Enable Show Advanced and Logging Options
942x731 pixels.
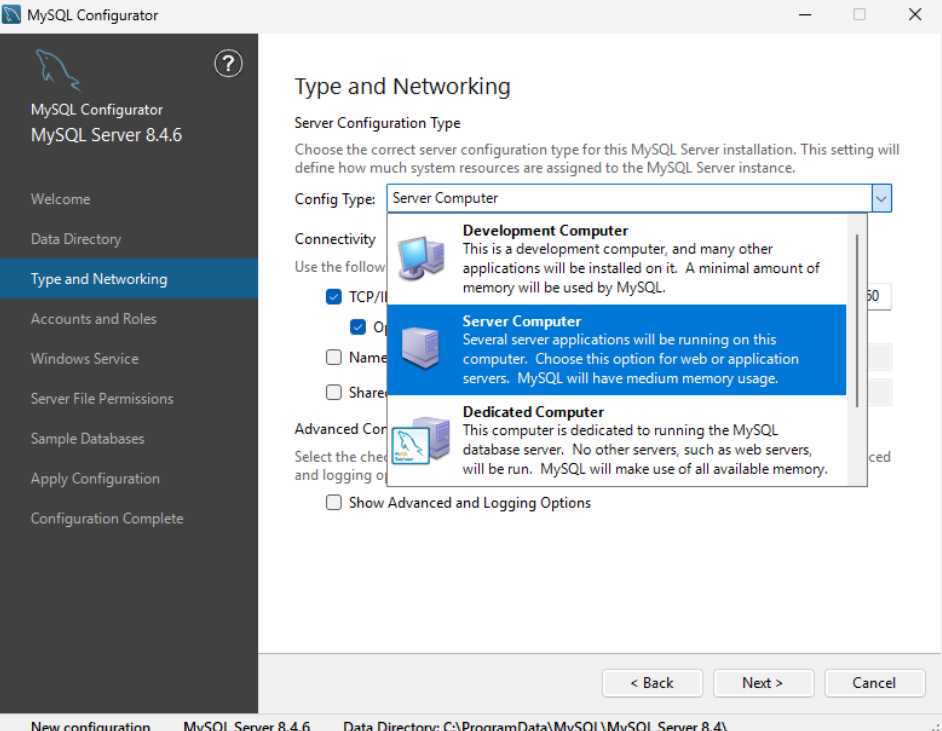[x=334, y=503]
